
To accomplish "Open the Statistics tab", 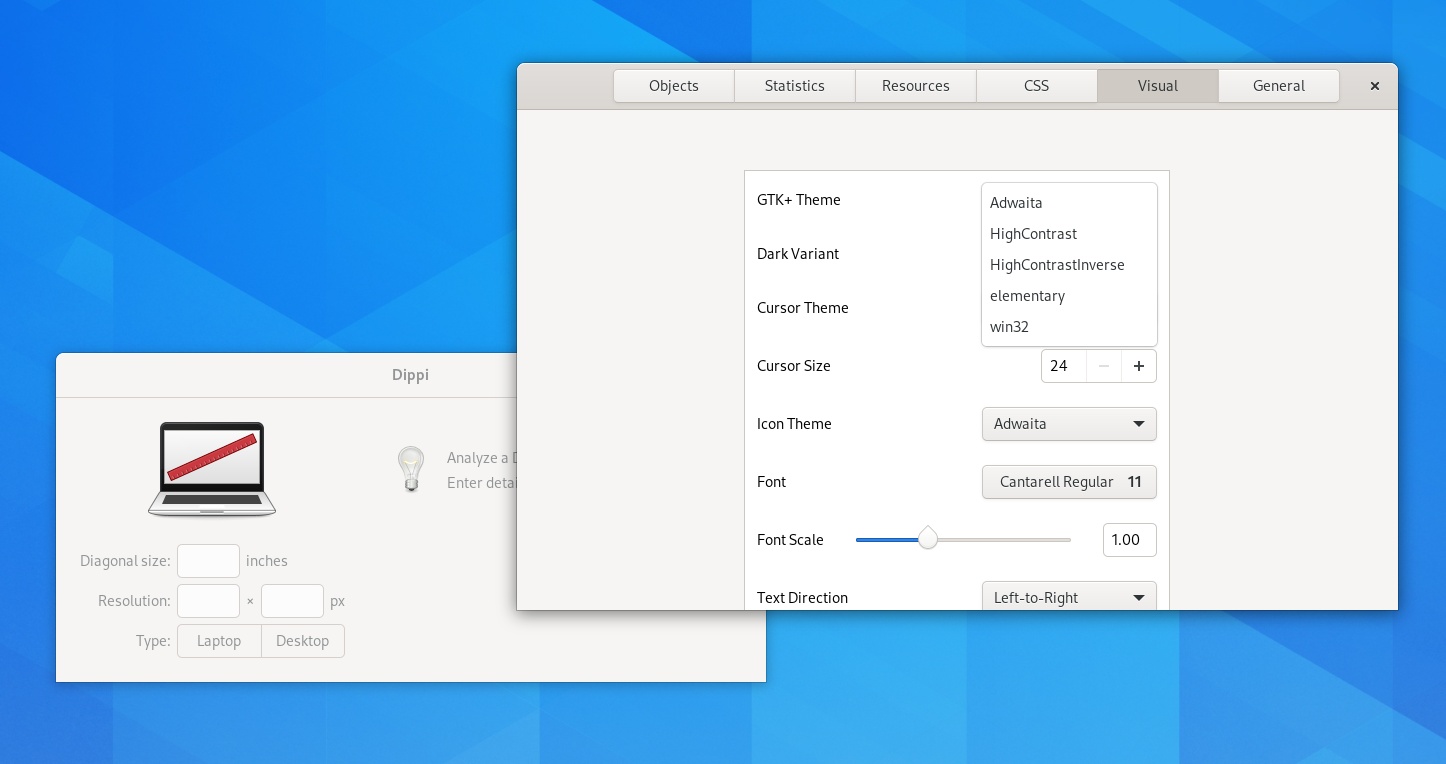I will click(795, 86).
